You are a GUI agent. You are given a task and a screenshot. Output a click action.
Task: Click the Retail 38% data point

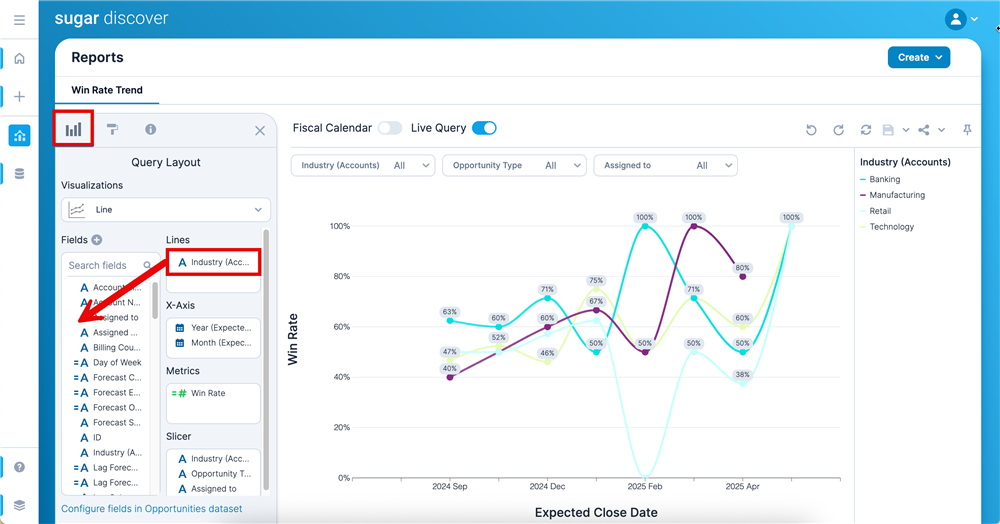coord(742,383)
